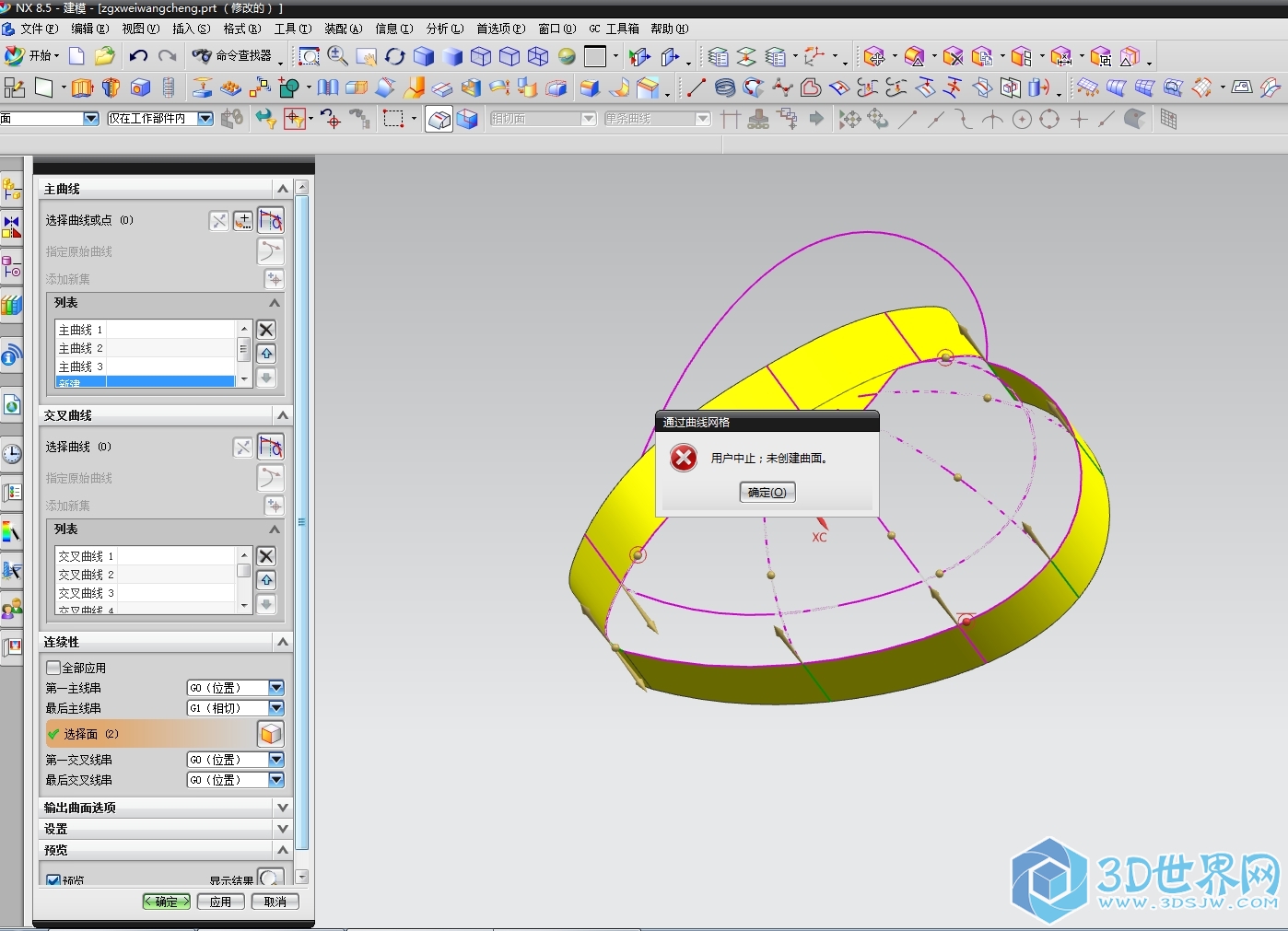
Task: Open the 文件 menu
Action: pyautogui.click(x=39, y=29)
